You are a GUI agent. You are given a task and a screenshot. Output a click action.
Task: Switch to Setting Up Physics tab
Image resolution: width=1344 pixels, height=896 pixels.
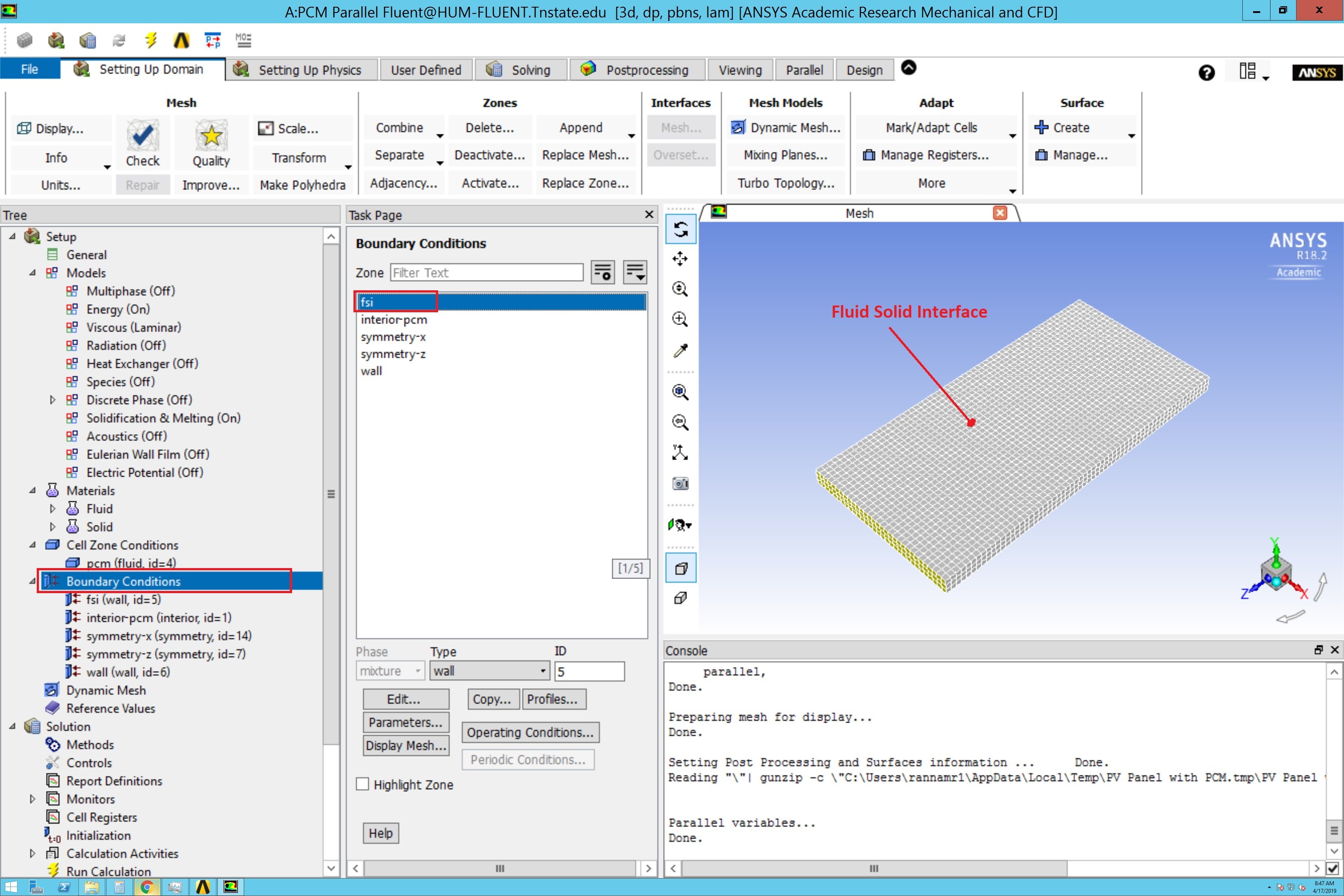point(301,70)
